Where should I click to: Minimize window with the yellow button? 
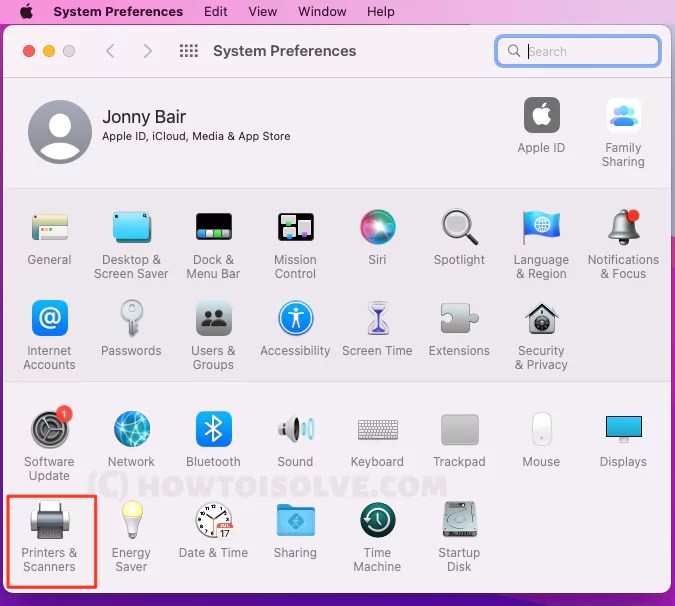point(49,51)
